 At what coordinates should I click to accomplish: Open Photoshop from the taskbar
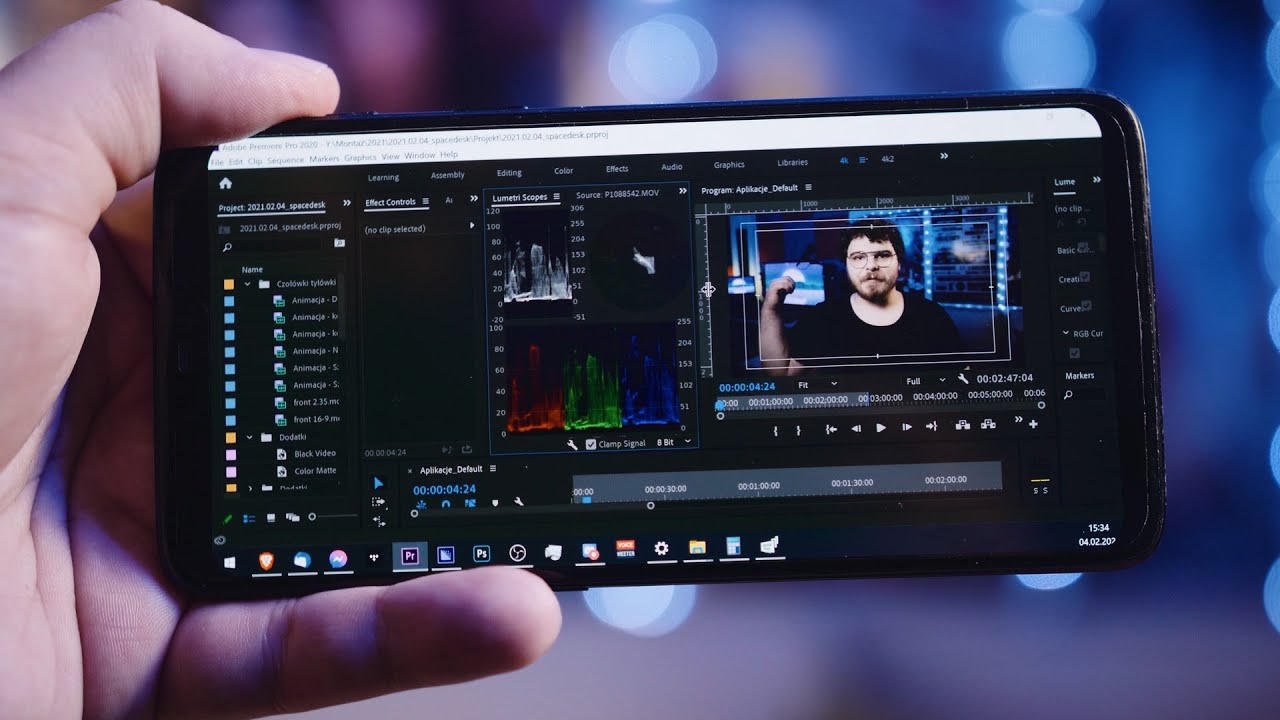[481, 553]
